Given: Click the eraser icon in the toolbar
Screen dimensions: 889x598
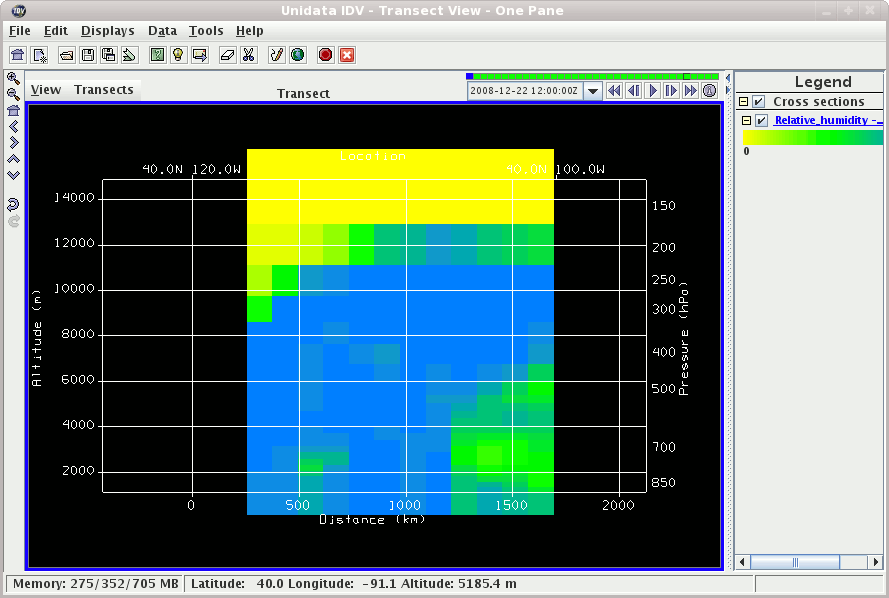Looking at the screenshot, I should point(227,55).
